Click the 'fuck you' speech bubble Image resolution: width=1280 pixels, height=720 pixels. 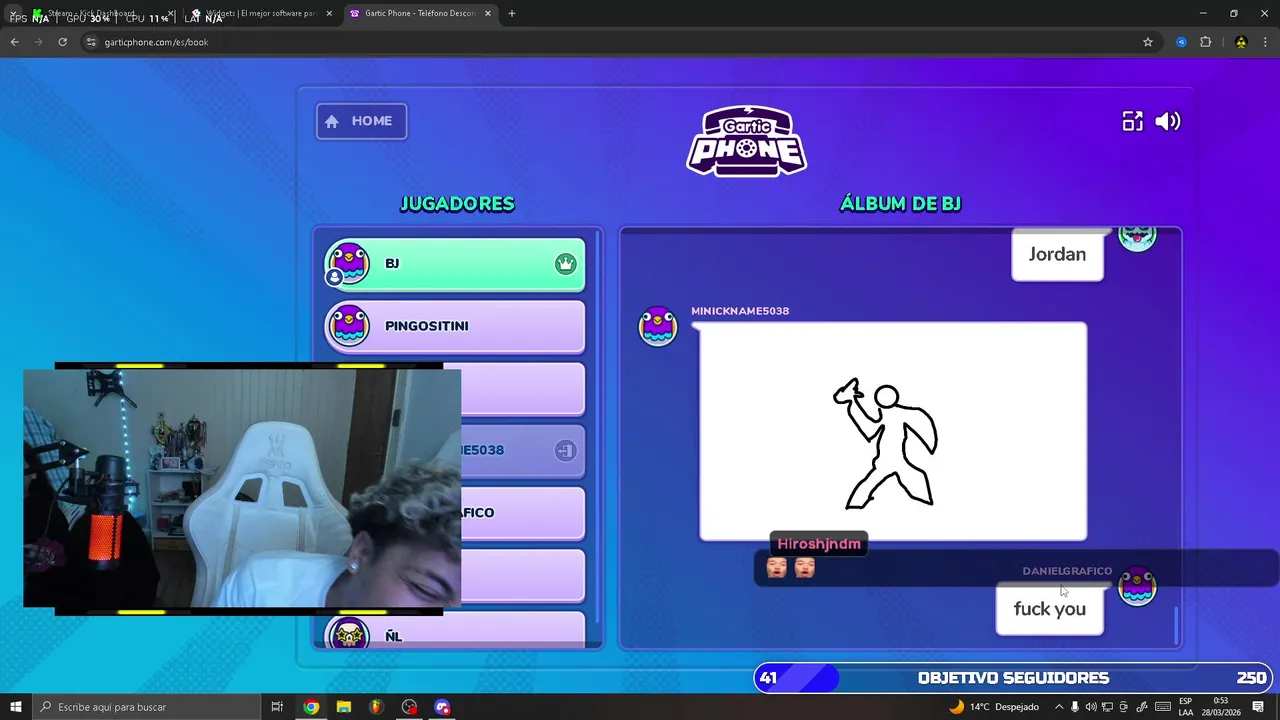(x=1049, y=609)
